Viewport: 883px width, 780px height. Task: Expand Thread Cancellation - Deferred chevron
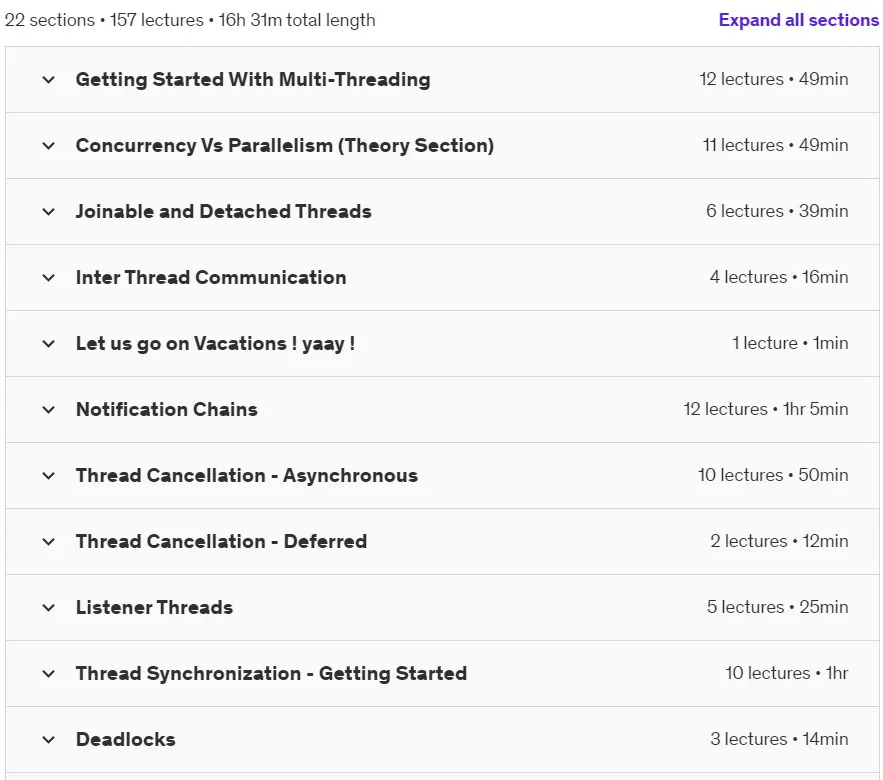coord(48,542)
